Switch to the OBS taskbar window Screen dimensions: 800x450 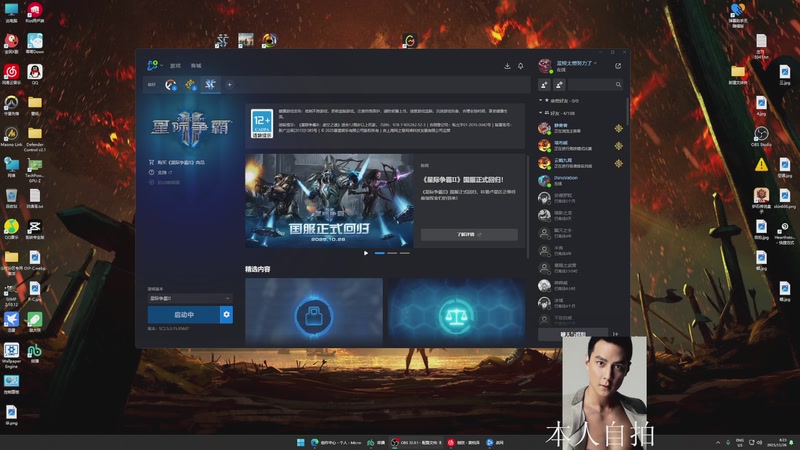point(416,442)
